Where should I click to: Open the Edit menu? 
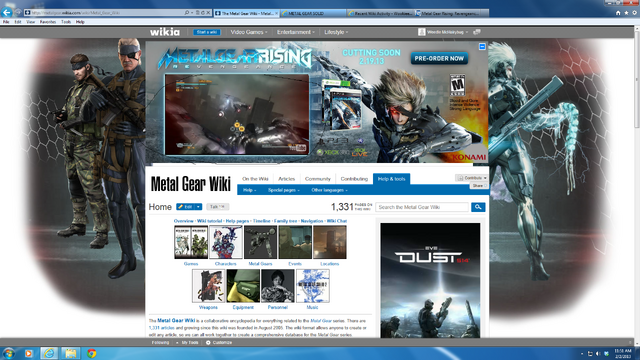coord(18,22)
